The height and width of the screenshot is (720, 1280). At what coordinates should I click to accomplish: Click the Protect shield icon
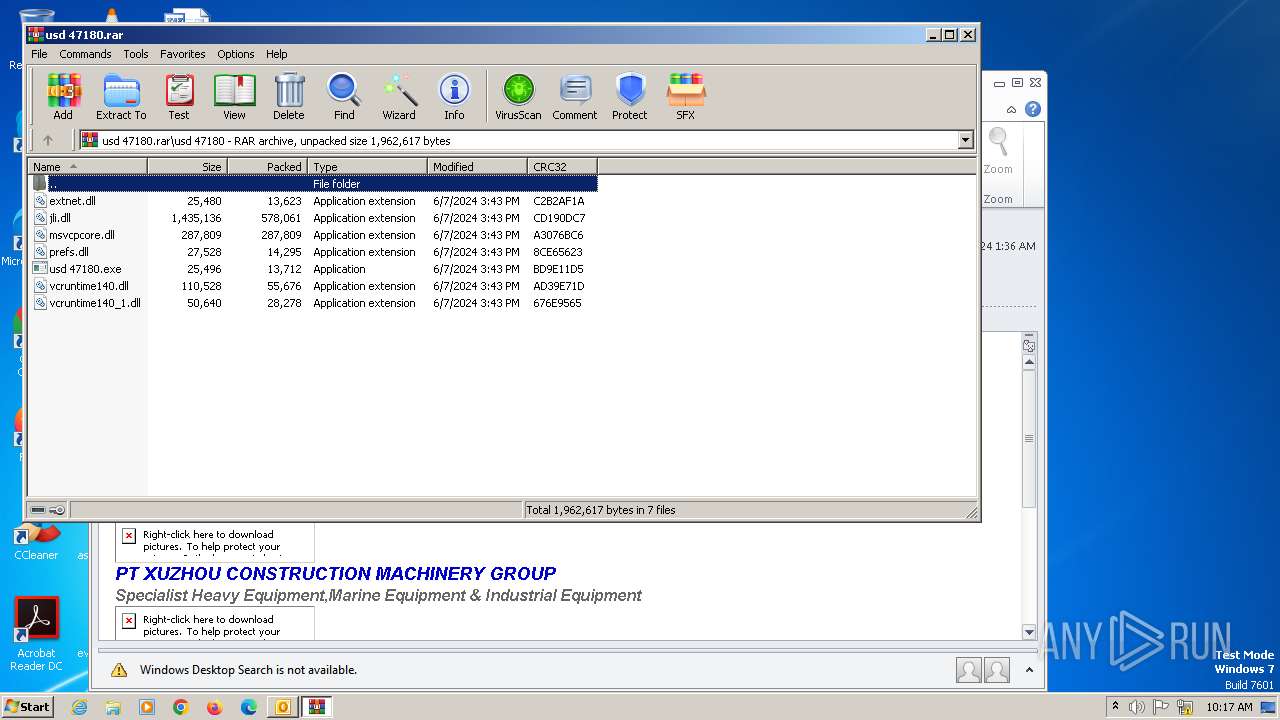click(x=630, y=97)
